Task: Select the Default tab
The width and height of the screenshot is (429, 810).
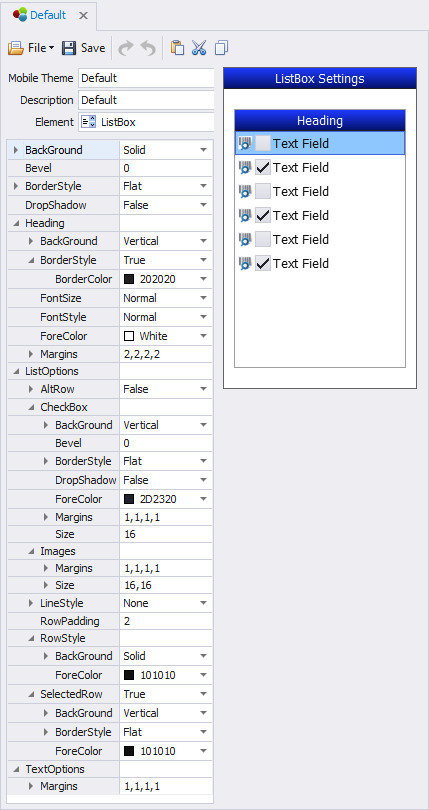Action: pos(48,15)
